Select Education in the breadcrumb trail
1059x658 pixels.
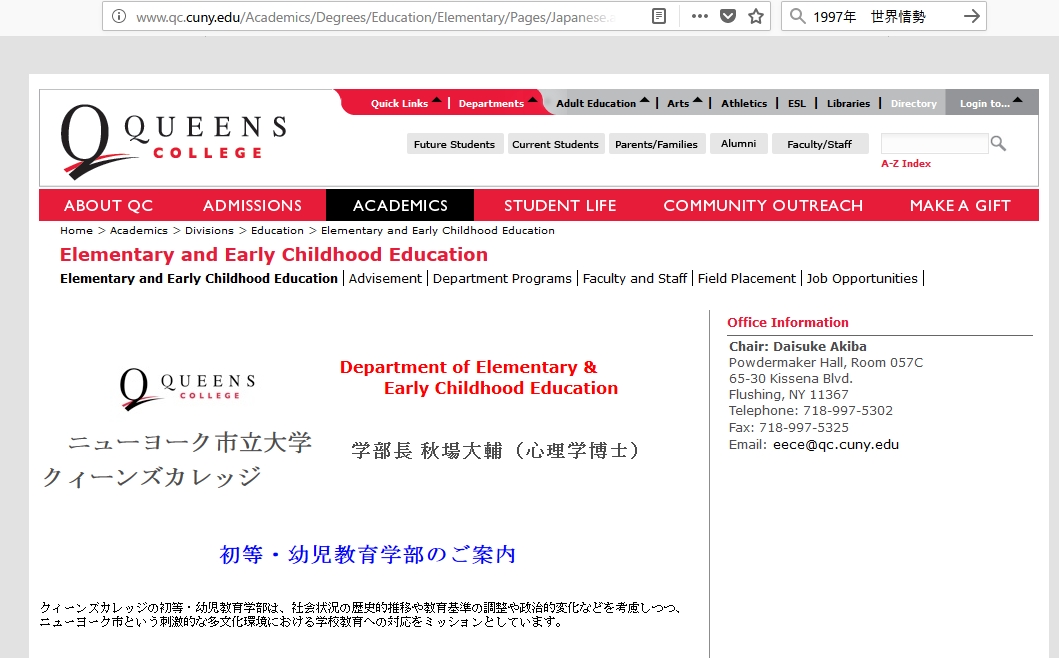pyautogui.click(x=277, y=230)
